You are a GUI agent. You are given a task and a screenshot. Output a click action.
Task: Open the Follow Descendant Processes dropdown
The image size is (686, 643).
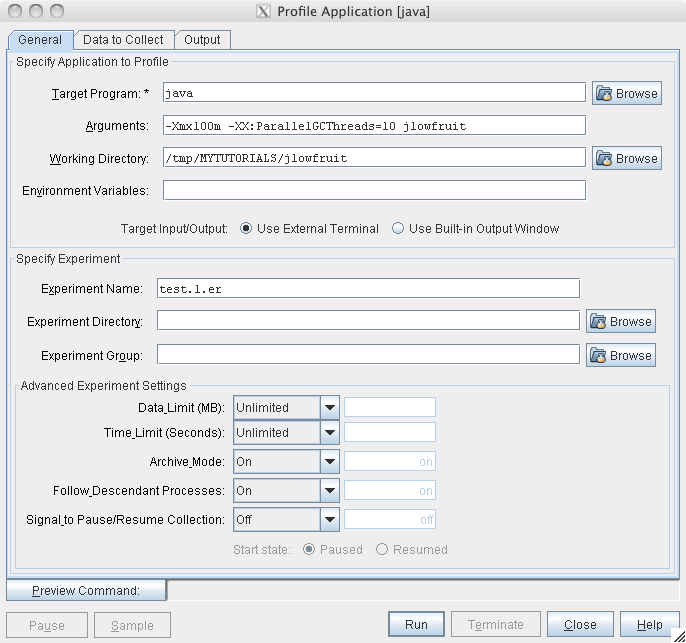coord(286,490)
